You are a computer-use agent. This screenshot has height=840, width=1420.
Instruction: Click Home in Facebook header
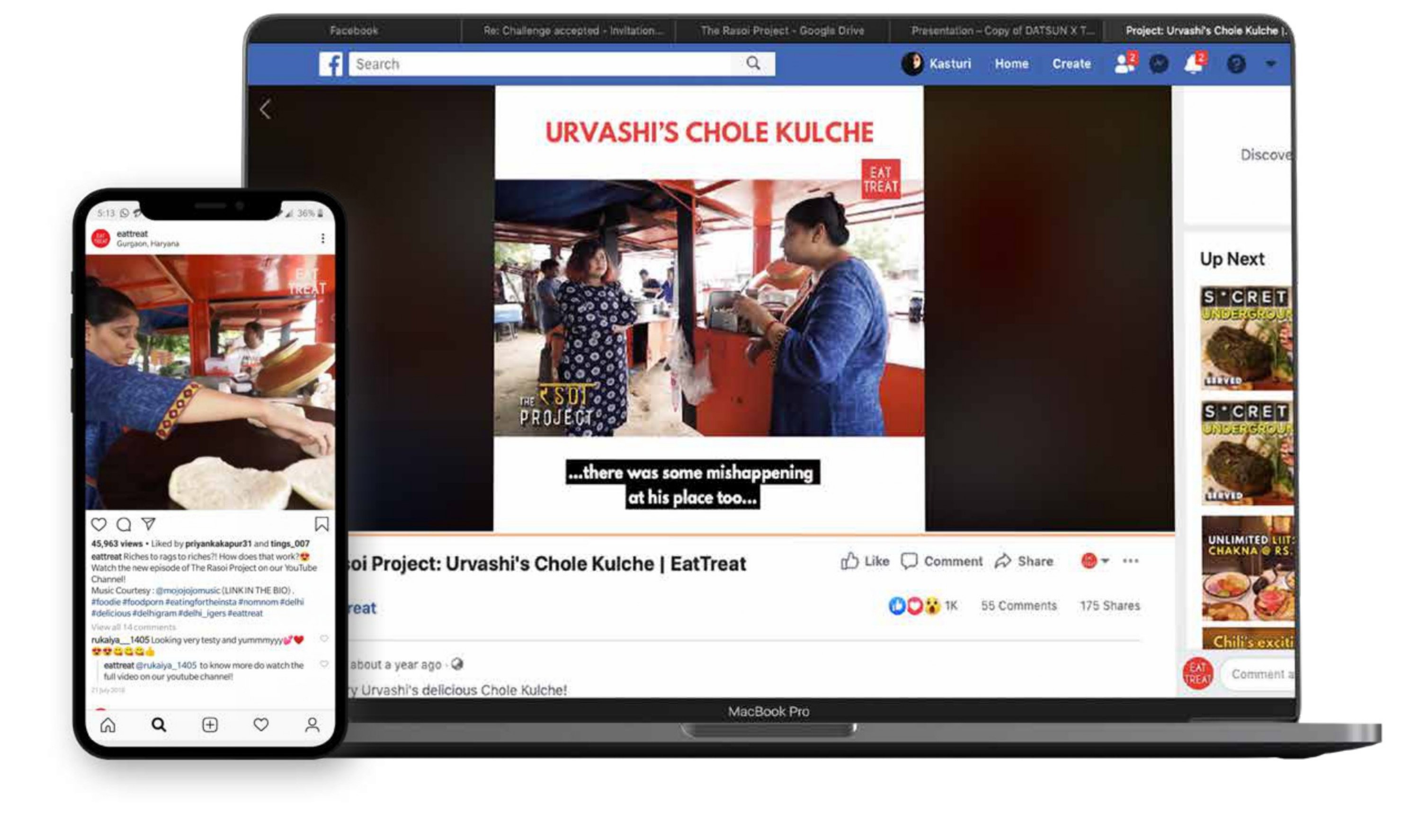[x=1011, y=64]
